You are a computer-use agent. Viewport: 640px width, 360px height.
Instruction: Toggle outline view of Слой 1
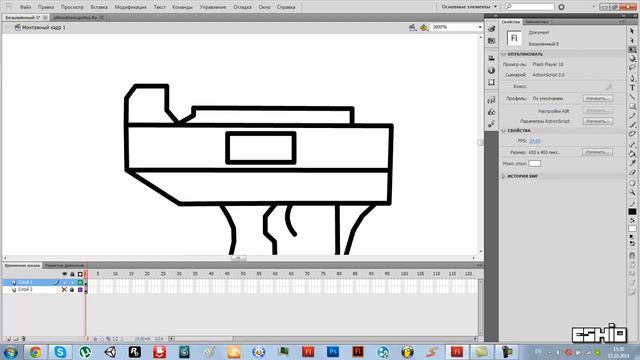coord(80,282)
